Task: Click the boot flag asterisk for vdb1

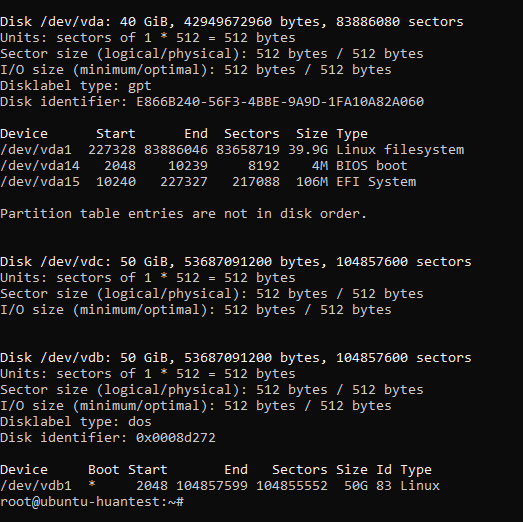Action: tap(92, 484)
